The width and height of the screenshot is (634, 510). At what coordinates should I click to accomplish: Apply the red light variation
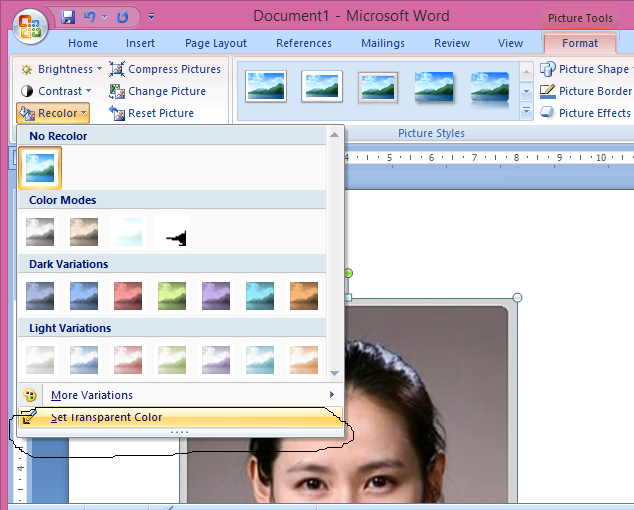pyautogui.click(x=128, y=360)
